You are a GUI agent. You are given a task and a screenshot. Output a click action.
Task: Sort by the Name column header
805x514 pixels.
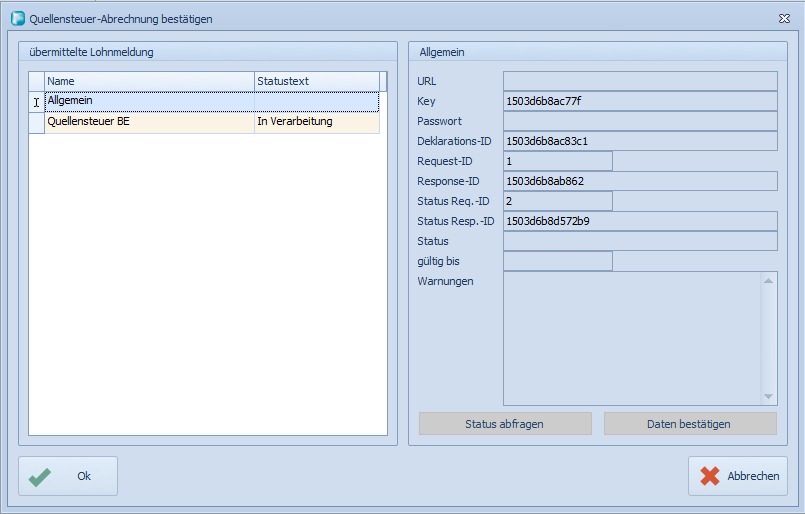click(150, 81)
